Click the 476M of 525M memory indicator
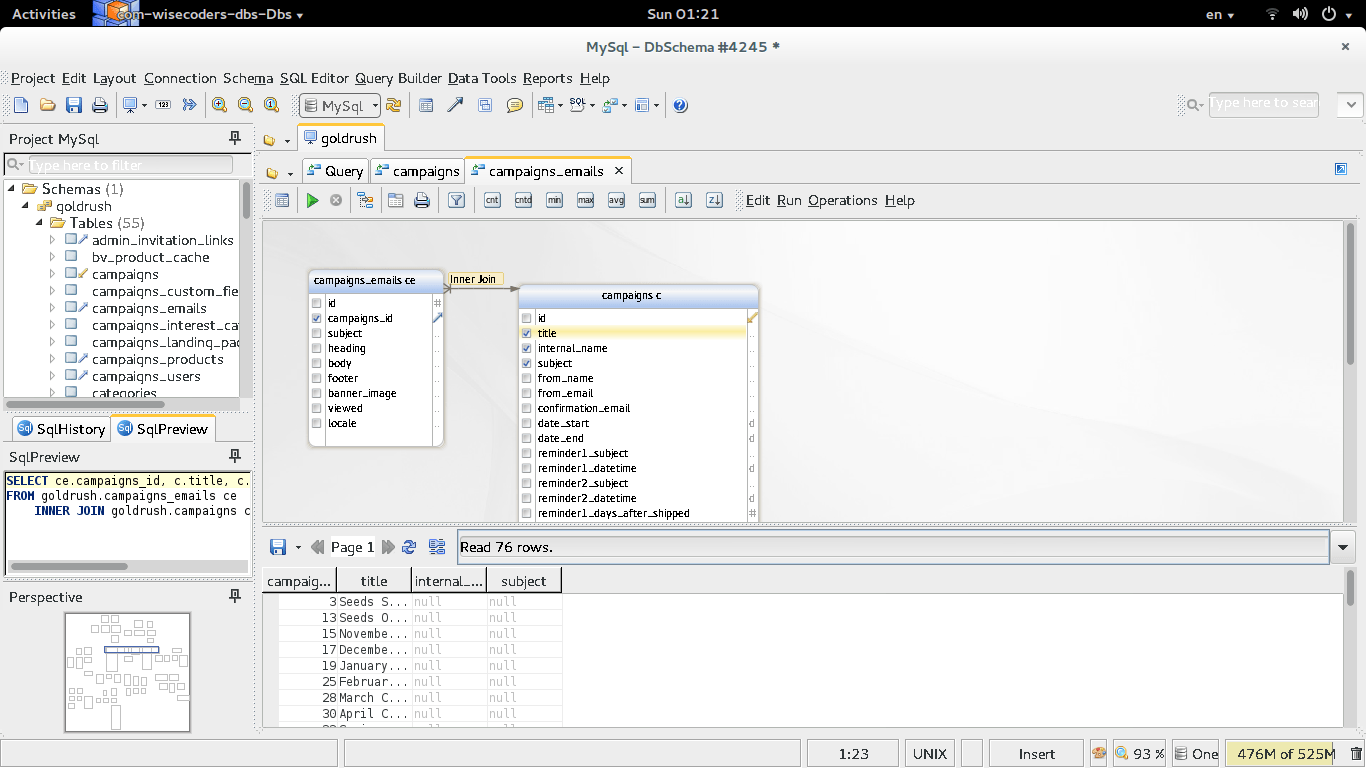 point(1286,754)
